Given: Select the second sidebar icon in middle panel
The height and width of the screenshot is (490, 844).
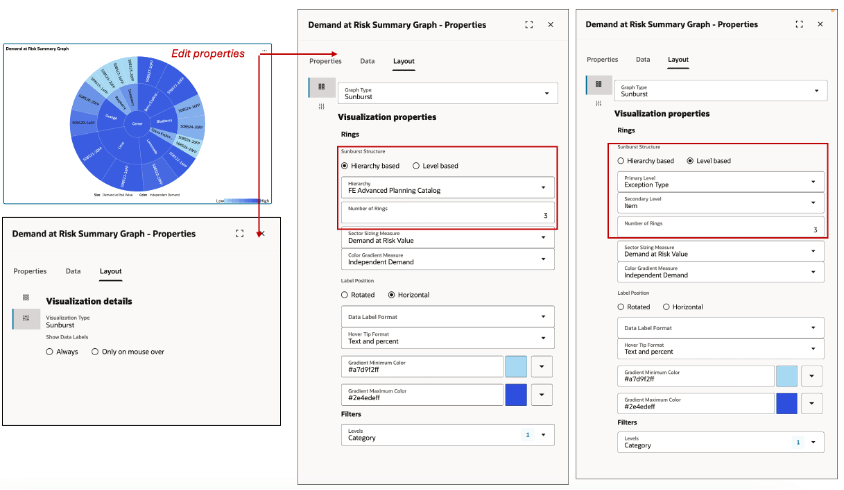Looking at the screenshot, I should [322, 107].
